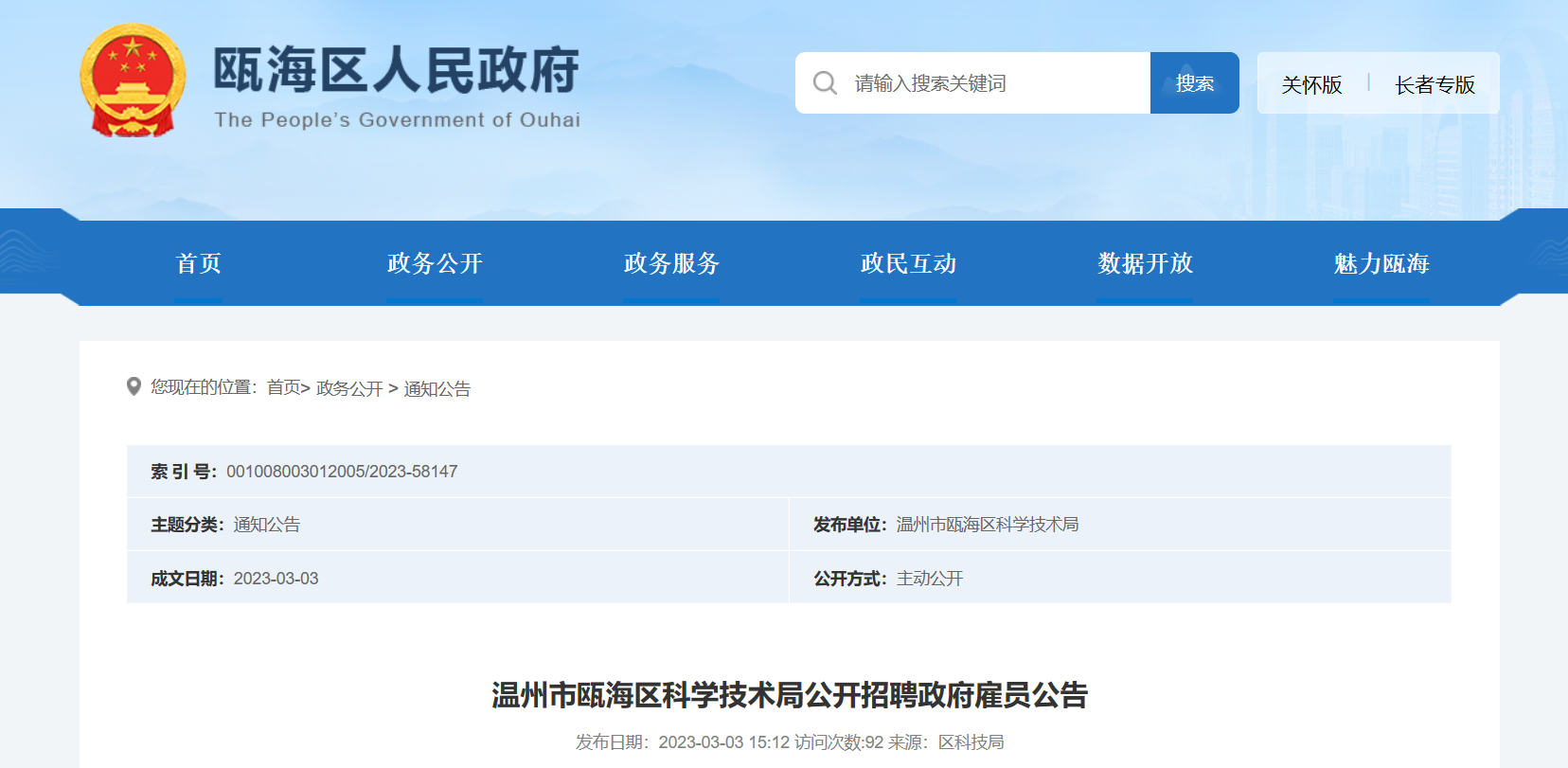Screen dimensions: 1568x768
Task: Open the 政务服务 navigation menu
Action: click(x=671, y=263)
